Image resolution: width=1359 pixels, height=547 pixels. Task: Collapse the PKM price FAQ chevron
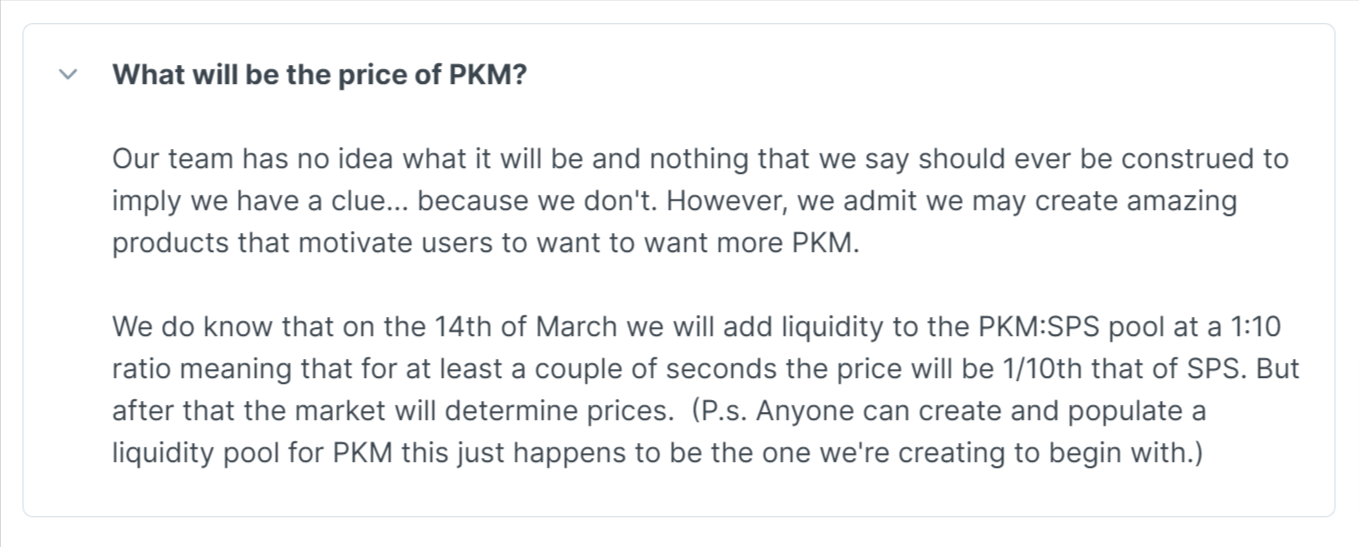tap(68, 75)
